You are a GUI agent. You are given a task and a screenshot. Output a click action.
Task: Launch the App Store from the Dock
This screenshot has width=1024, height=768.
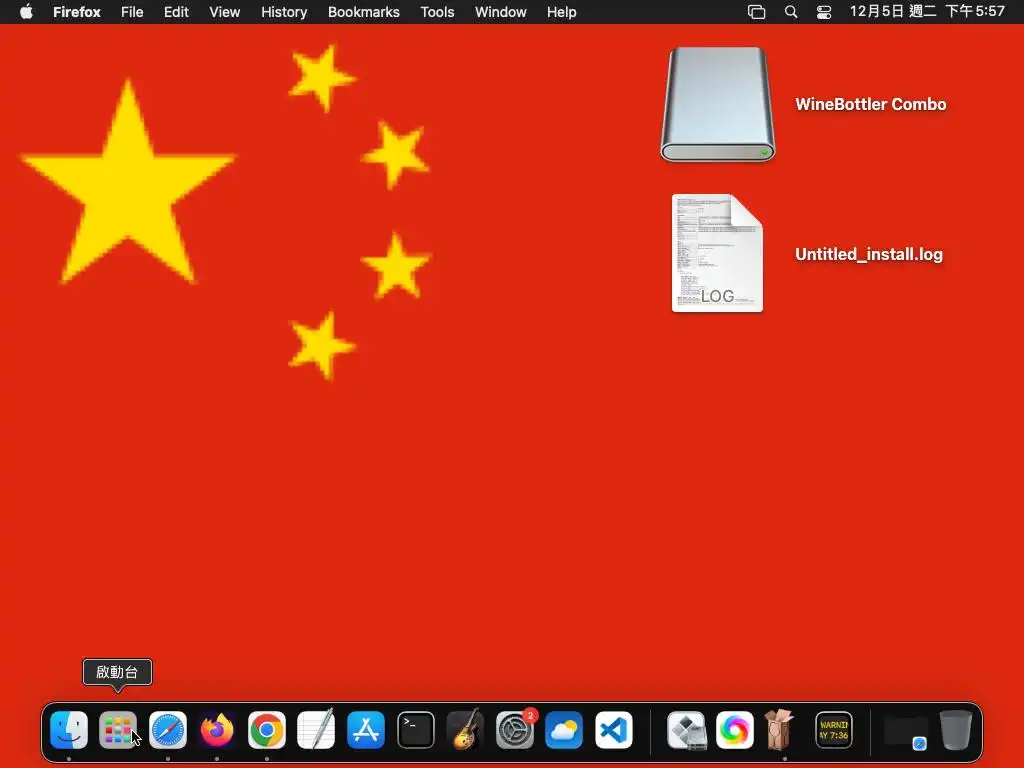click(x=366, y=729)
